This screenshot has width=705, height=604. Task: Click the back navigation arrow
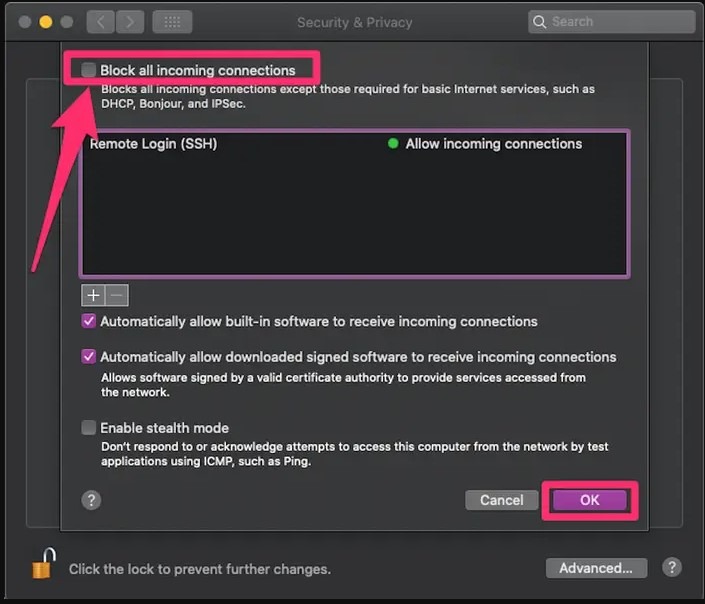[101, 21]
